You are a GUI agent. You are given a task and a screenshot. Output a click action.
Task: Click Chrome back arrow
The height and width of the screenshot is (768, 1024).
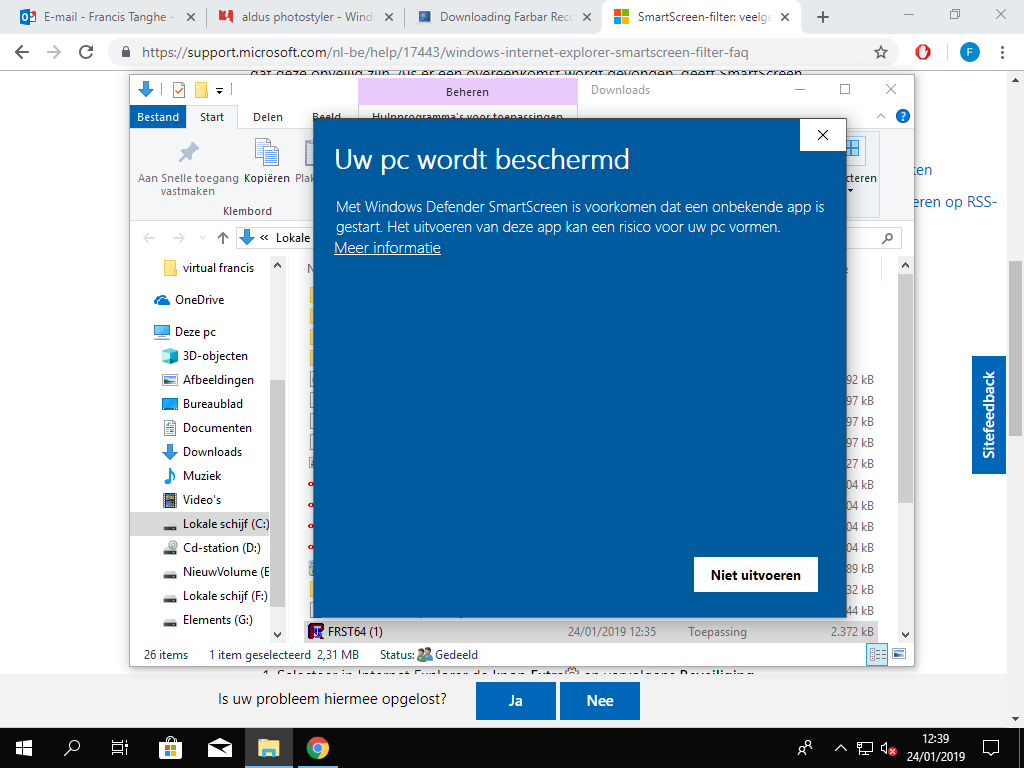[x=22, y=52]
